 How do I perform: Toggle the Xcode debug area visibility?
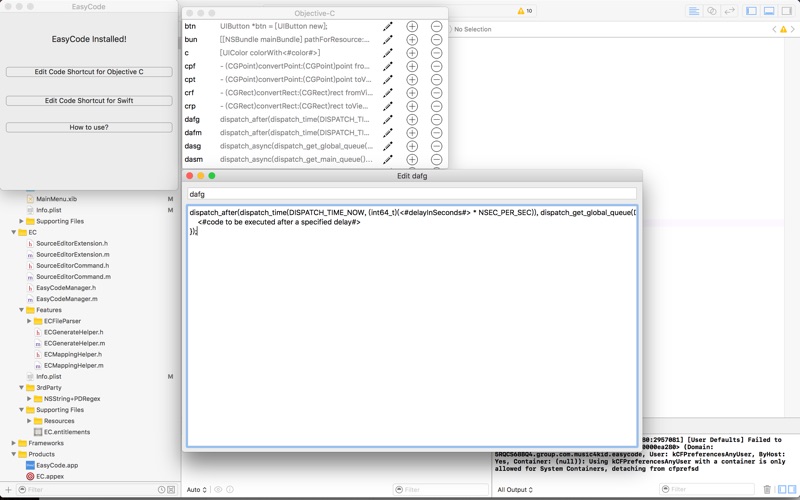pyautogui.click(x=769, y=11)
